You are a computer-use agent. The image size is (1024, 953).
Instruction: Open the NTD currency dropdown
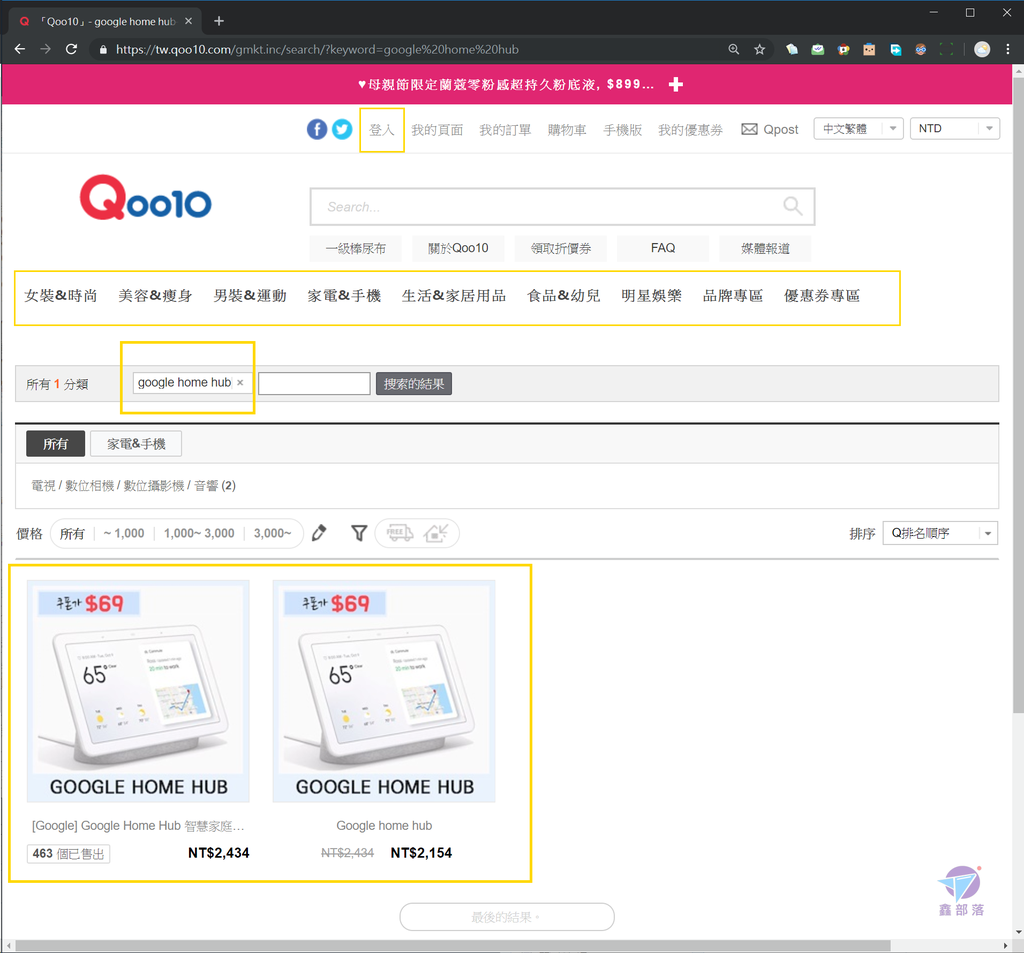pos(955,129)
